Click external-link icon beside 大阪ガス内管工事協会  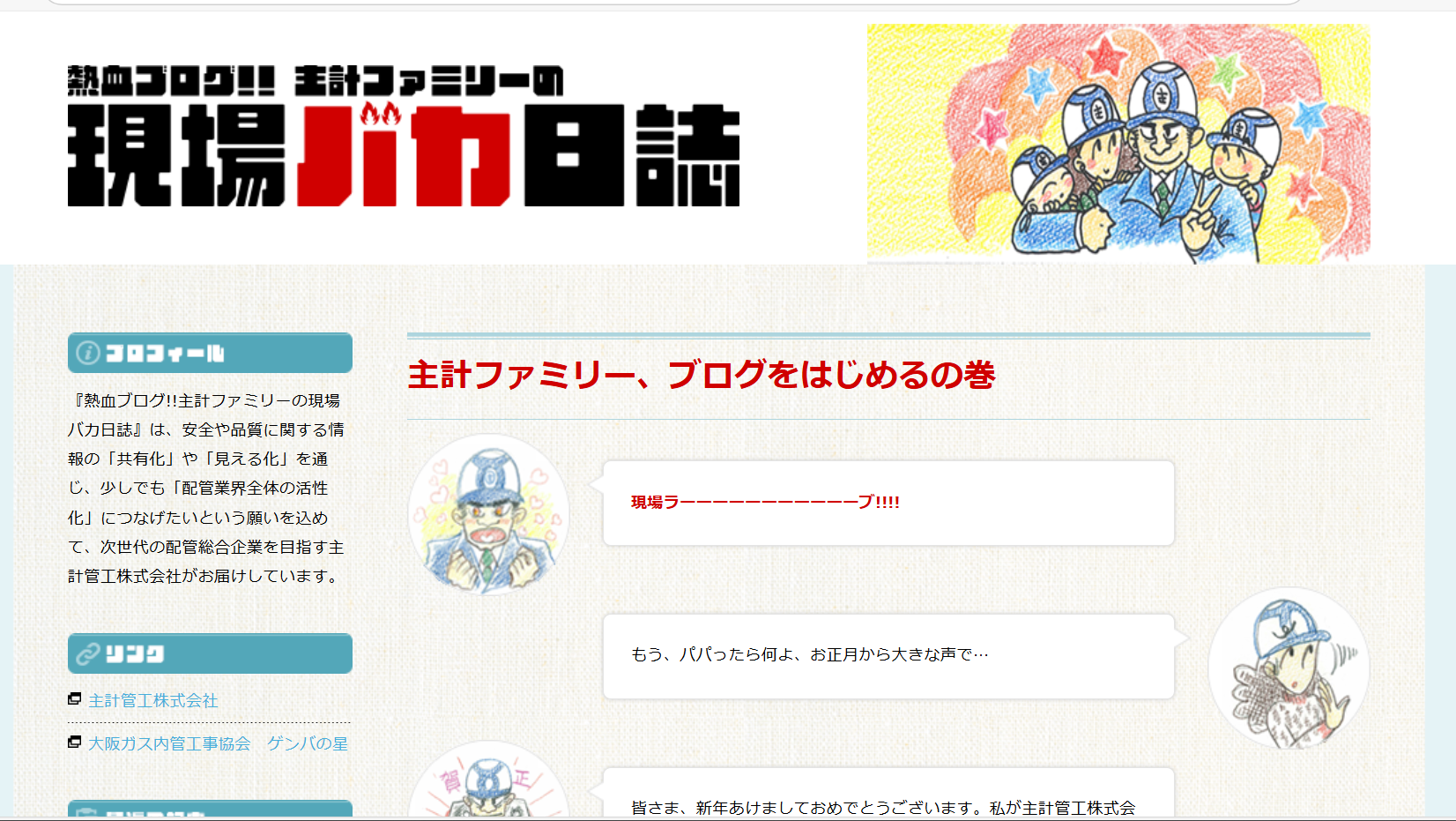pos(75,743)
